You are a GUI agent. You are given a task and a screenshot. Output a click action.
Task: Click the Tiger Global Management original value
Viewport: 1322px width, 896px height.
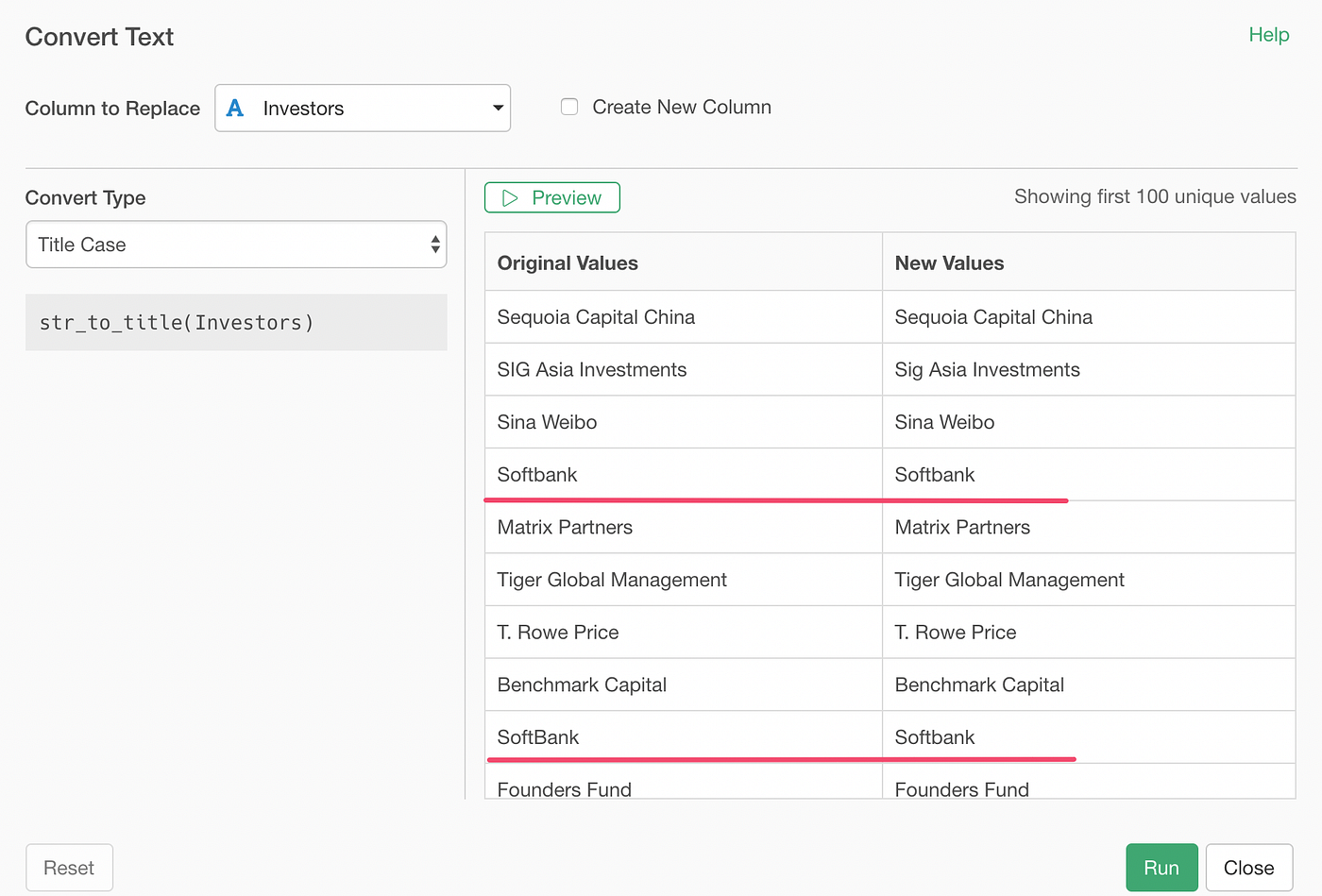(612, 580)
